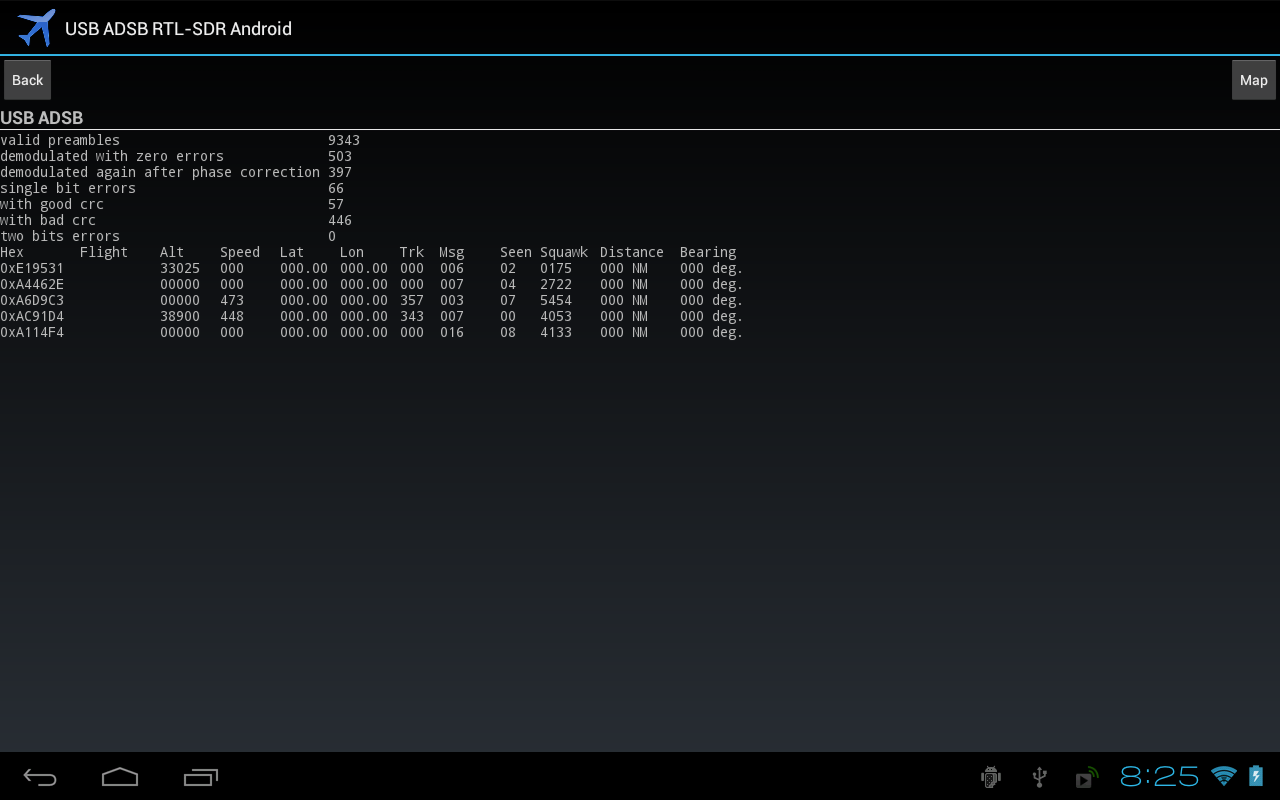Tap the blue airplane app icon

pyautogui.click(x=36, y=28)
